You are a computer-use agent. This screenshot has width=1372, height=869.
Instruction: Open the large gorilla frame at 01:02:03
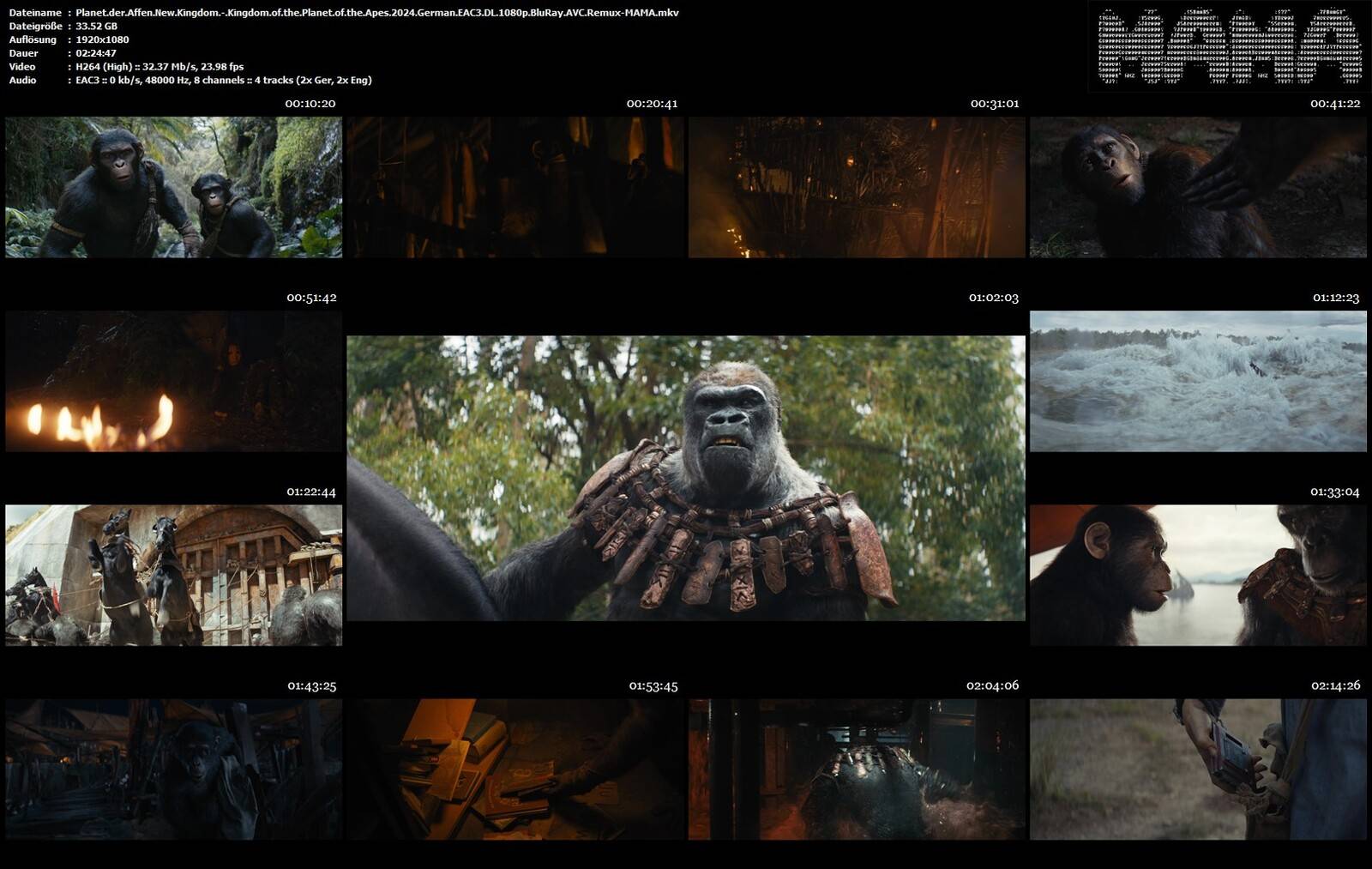[x=686, y=478]
